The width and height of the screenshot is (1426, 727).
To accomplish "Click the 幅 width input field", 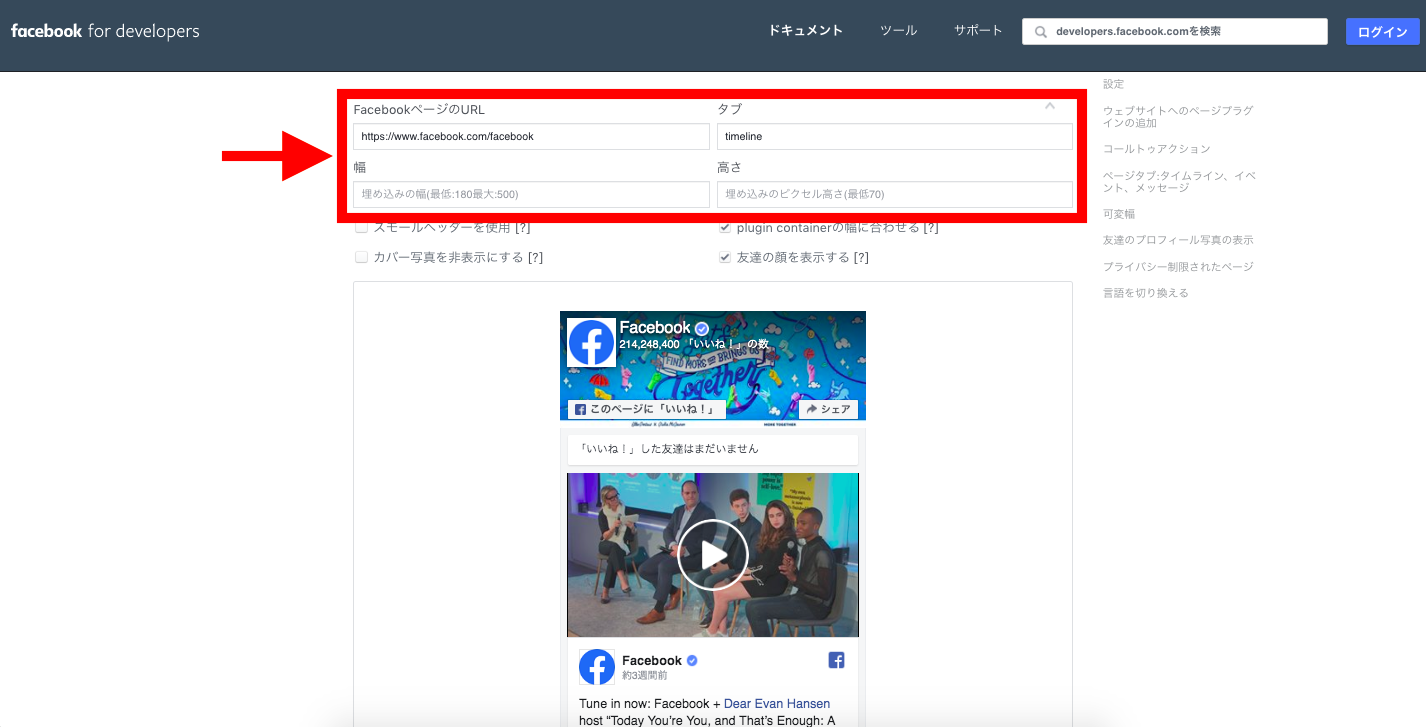I will pos(531,194).
